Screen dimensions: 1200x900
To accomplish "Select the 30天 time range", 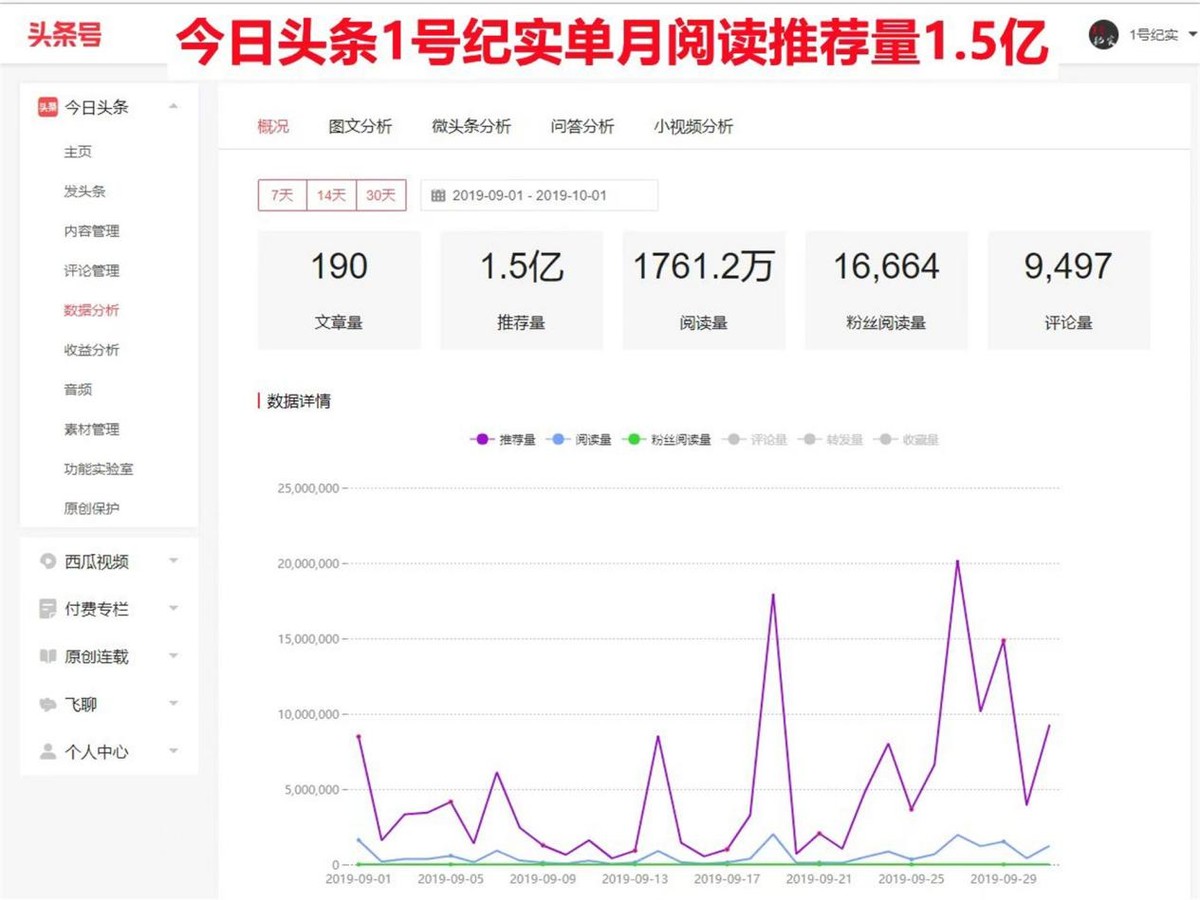I will (x=381, y=195).
